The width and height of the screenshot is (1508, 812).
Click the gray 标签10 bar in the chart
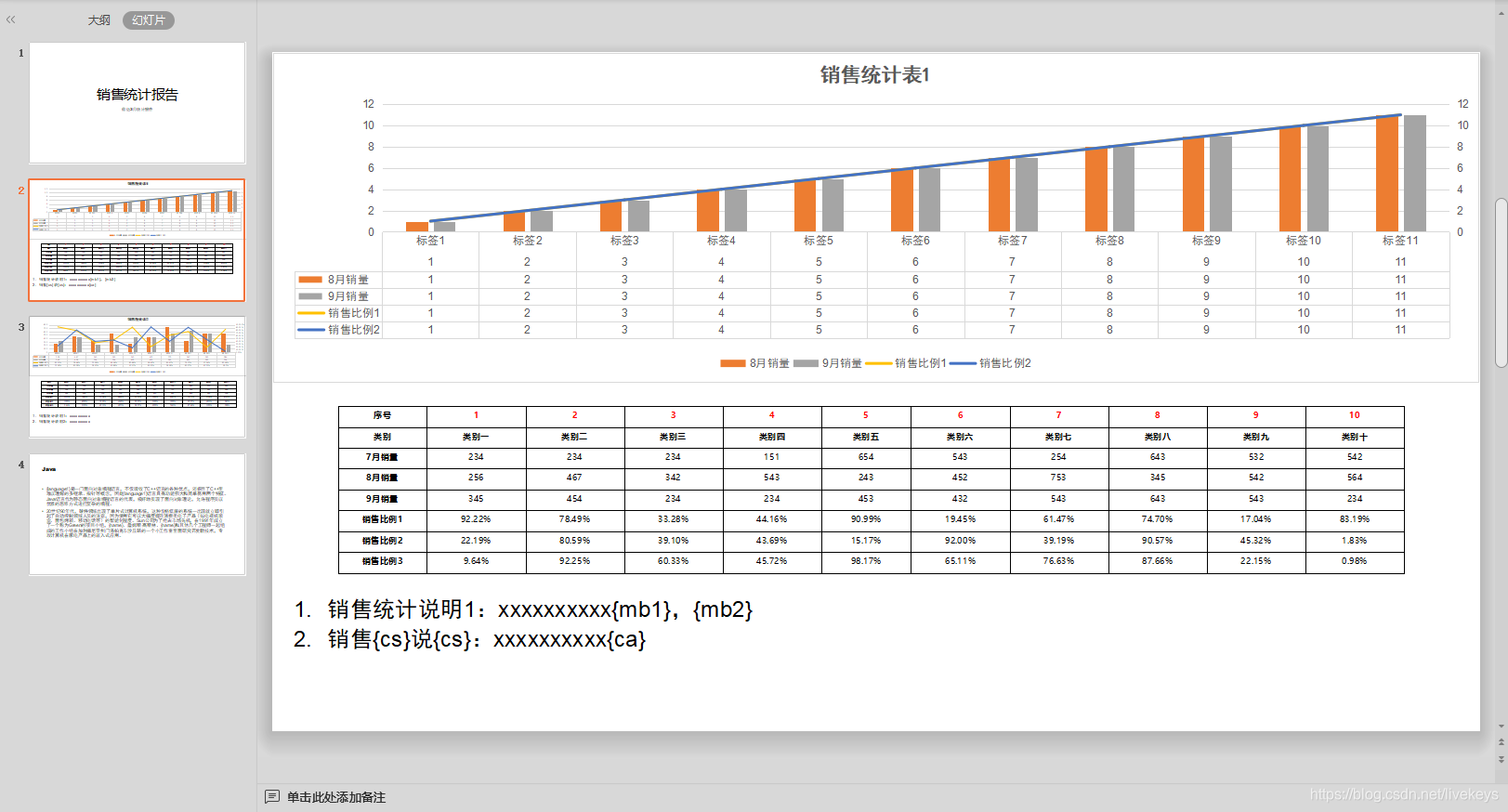tap(1318, 178)
